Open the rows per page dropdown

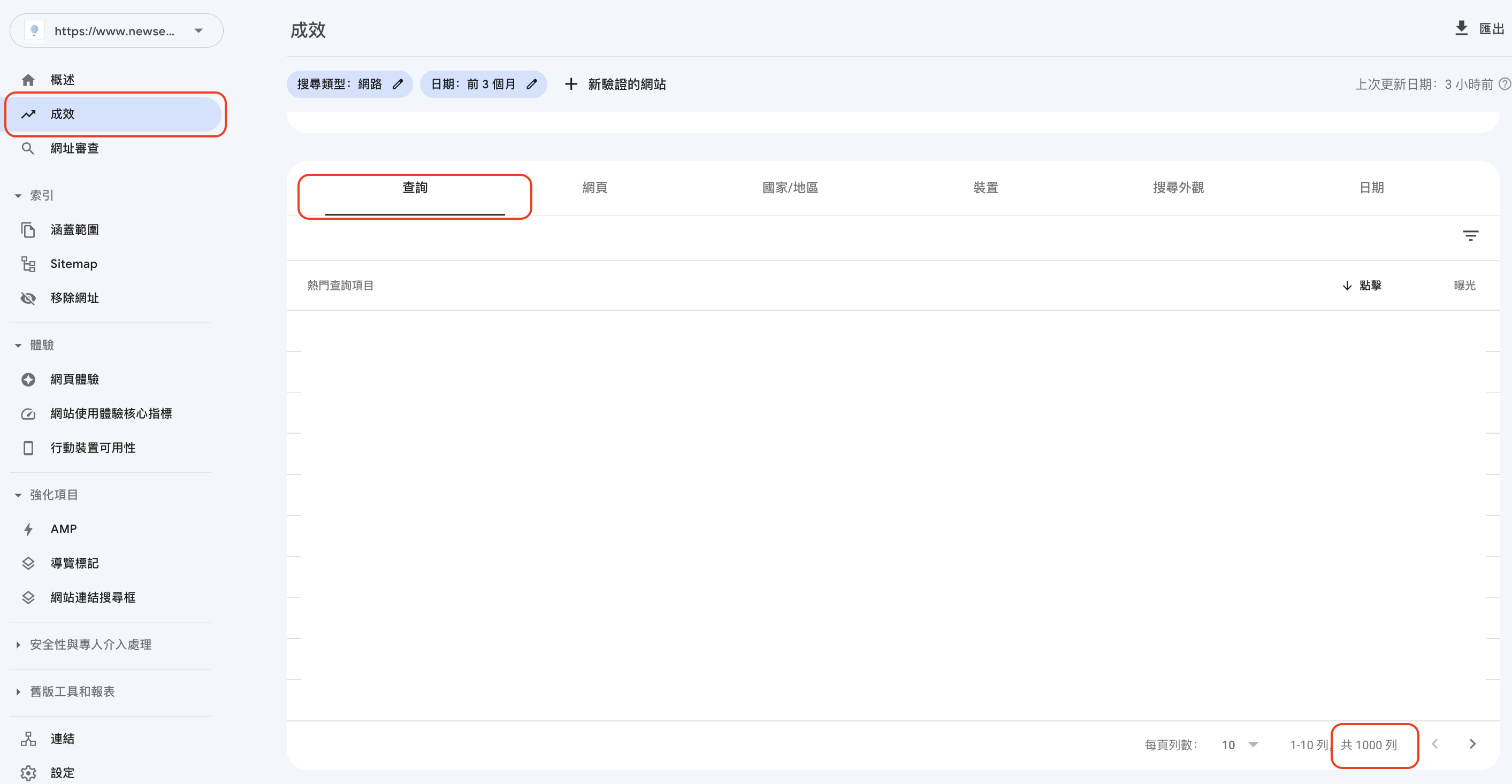tap(1253, 744)
